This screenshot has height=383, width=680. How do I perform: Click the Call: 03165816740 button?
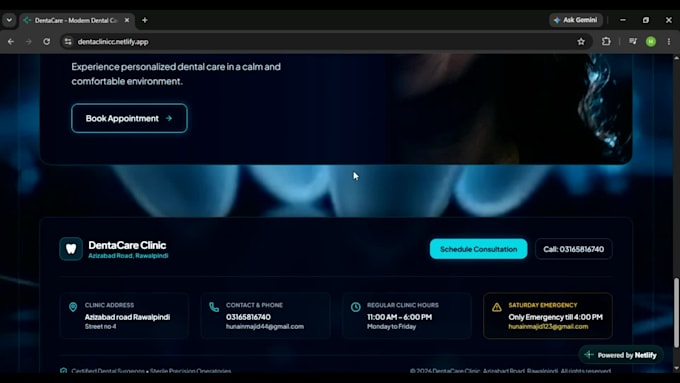coord(574,249)
